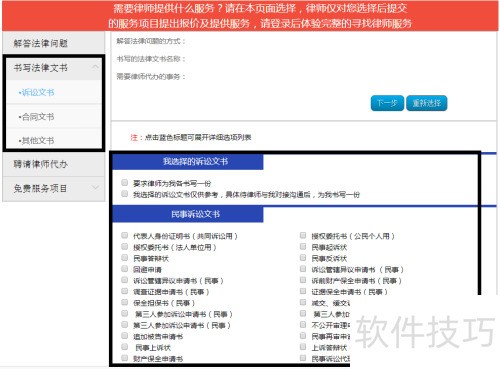The image size is (500, 369).
Task: Tick 授权委托书（公民个人用） checkbox
Action: coord(303,235)
